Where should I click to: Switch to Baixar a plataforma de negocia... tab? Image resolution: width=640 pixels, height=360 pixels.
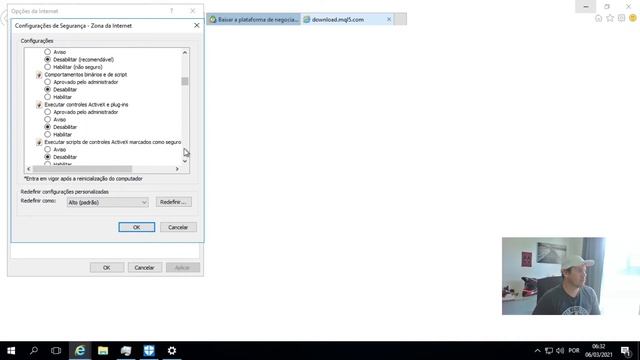point(253,20)
